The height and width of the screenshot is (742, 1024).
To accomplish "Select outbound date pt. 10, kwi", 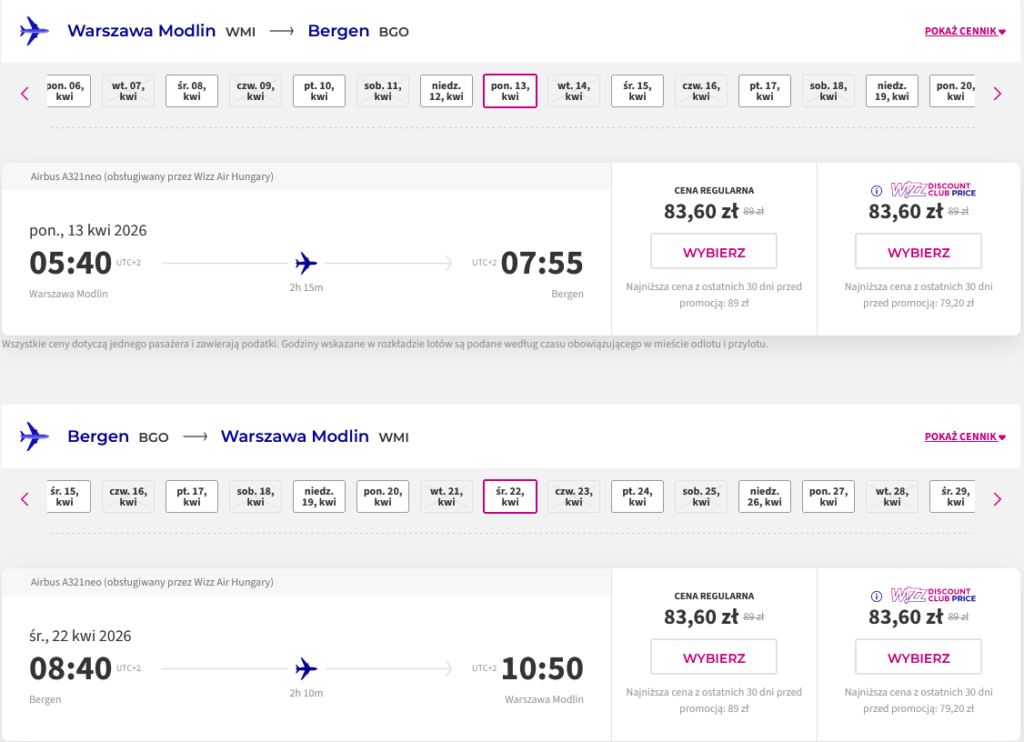I will point(319,91).
